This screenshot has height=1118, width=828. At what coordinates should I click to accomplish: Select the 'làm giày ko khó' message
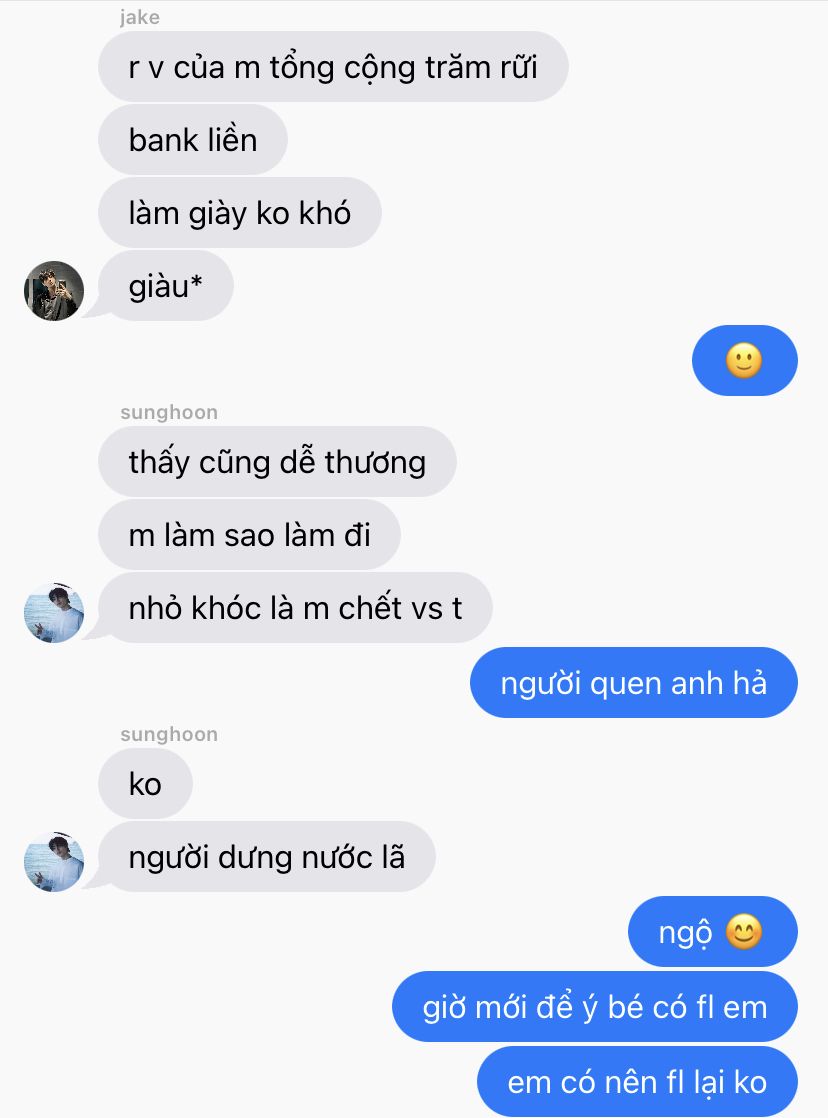click(x=240, y=213)
